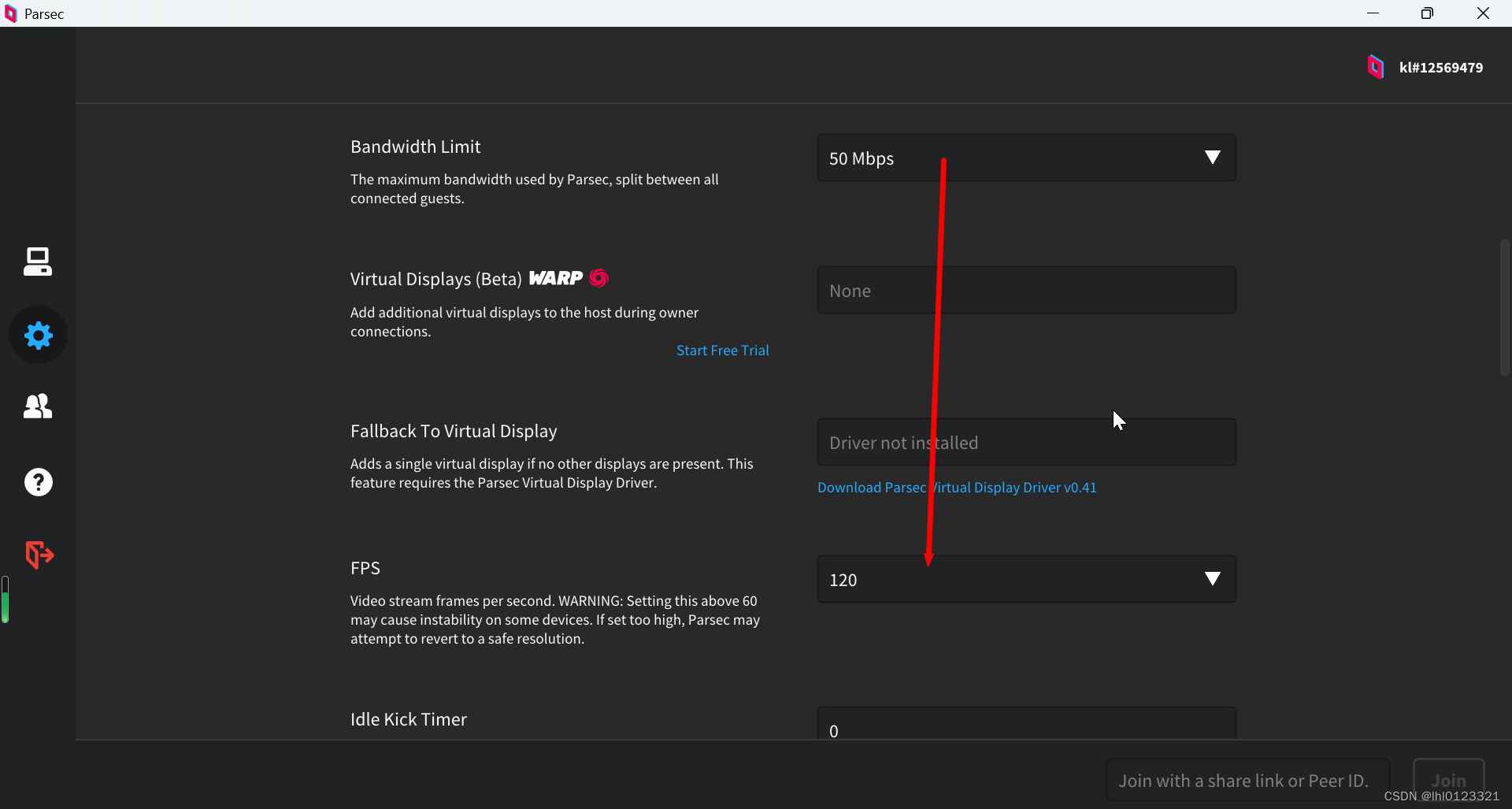Viewport: 1512px width, 809px height.
Task: Open Friends icon in sidebar
Action: tap(38, 406)
